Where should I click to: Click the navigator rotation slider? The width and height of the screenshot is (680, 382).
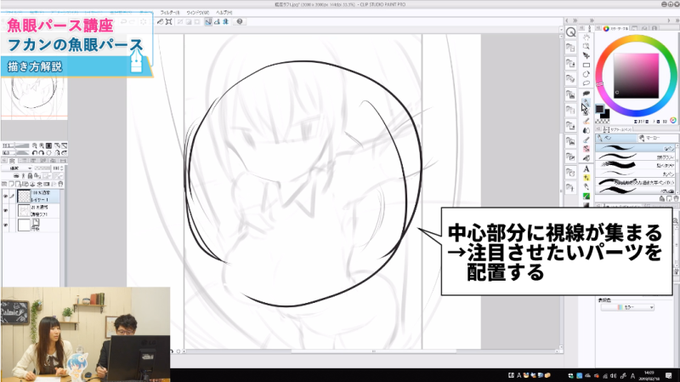pos(16,153)
